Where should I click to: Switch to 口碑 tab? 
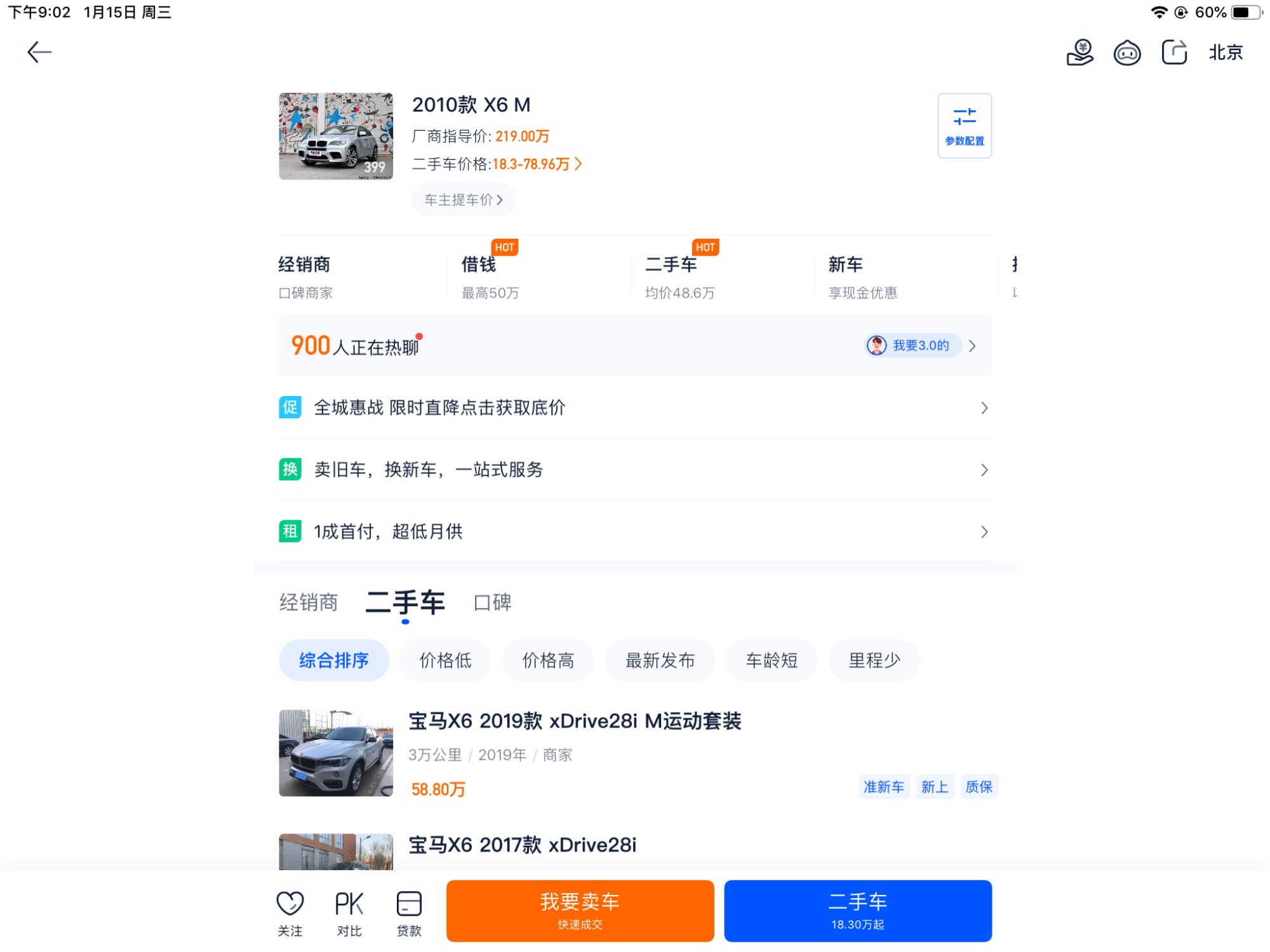(492, 602)
